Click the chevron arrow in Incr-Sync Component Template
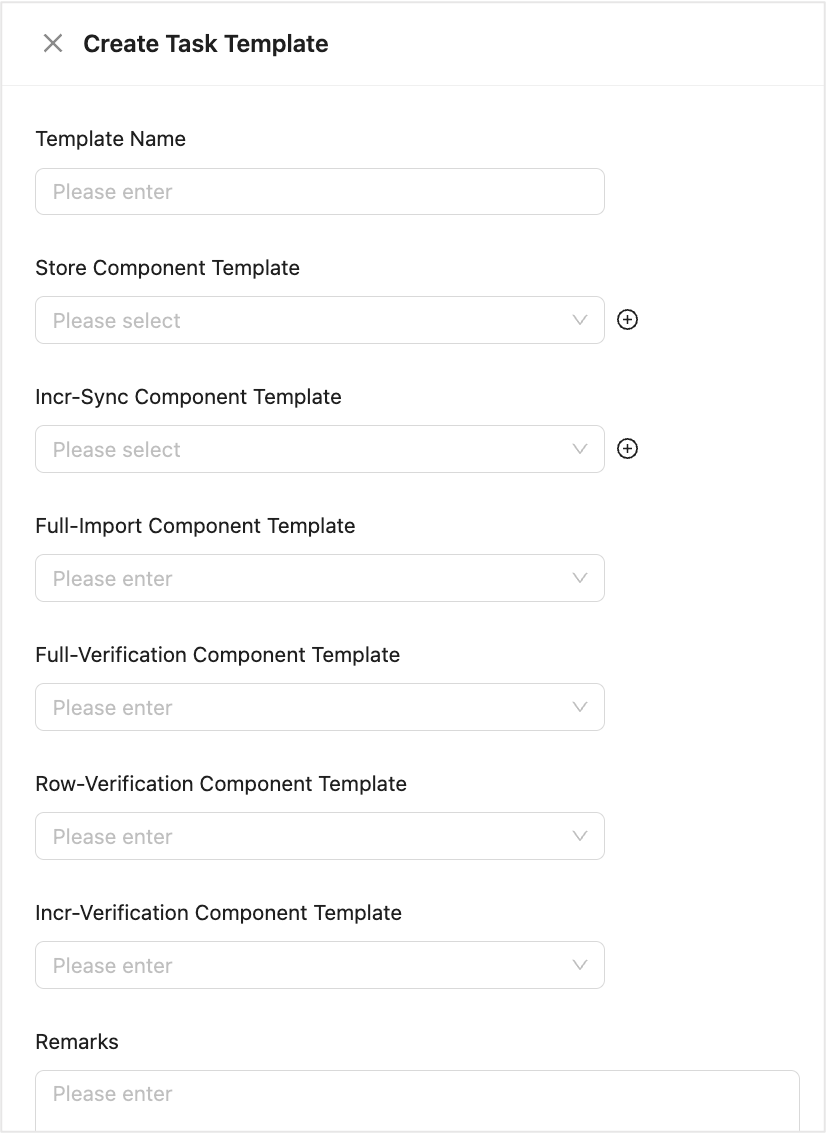 (x=580, y=449)
